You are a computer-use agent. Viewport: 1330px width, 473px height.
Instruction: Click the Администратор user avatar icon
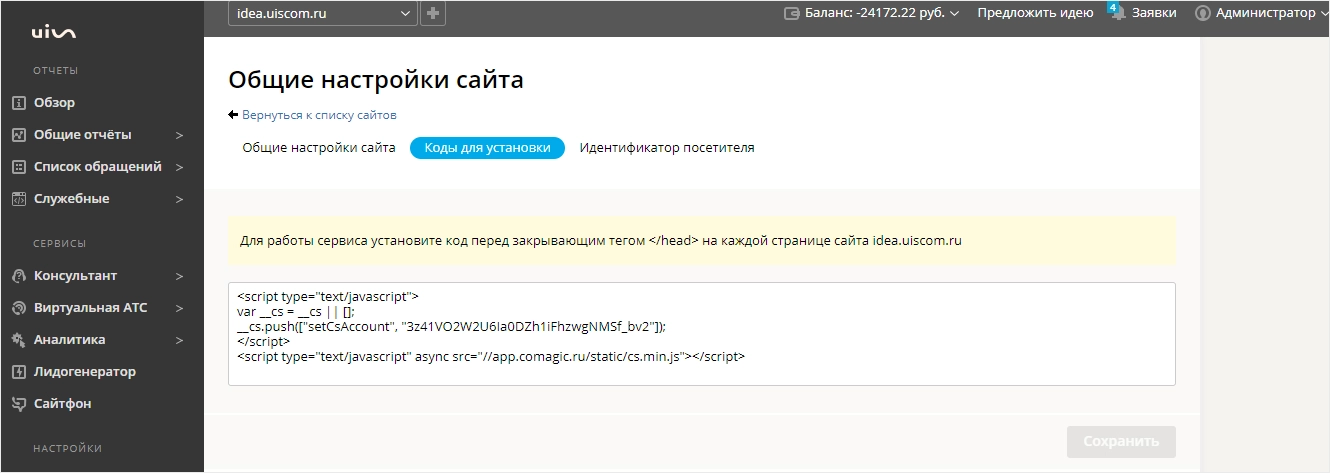coord(1202,14)
